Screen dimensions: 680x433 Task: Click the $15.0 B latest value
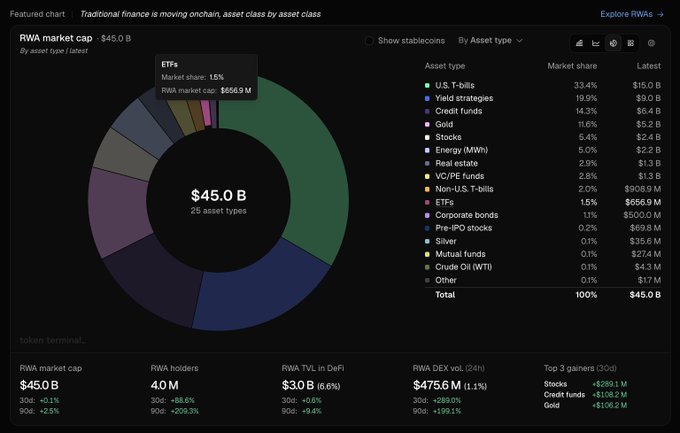646,85
